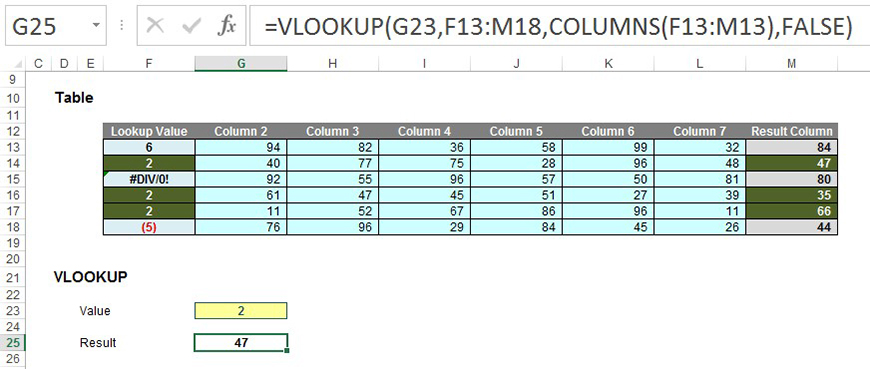
Task: Select result cell showing 84
Action: pos(792,147)
